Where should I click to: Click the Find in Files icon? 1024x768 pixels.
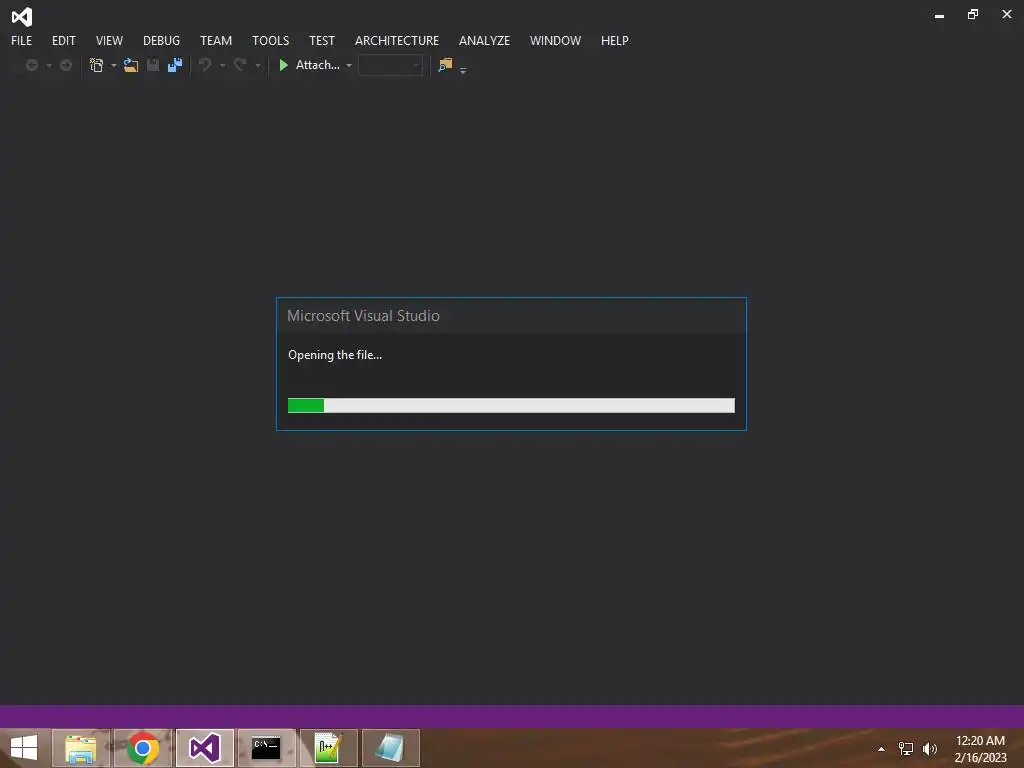coord(445,65)
